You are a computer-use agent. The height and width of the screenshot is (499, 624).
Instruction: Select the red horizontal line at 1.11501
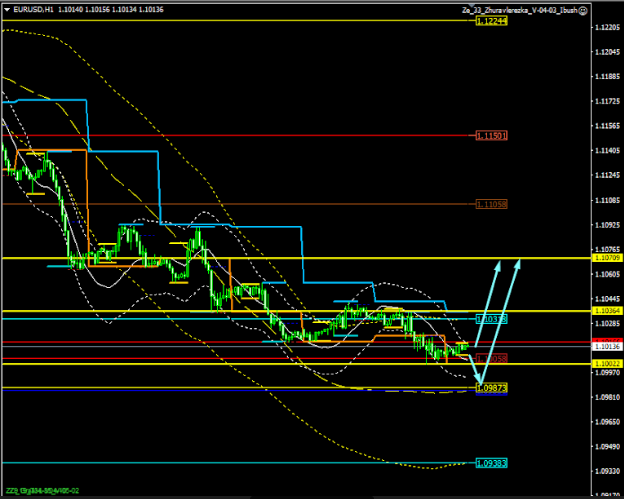click(x=250, y=135)
